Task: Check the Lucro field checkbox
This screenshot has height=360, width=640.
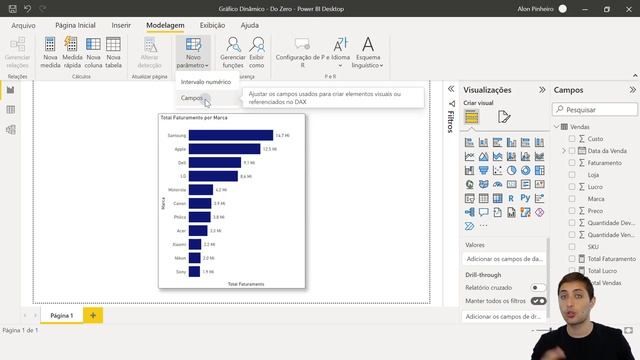Action: [x=572, y=187]
